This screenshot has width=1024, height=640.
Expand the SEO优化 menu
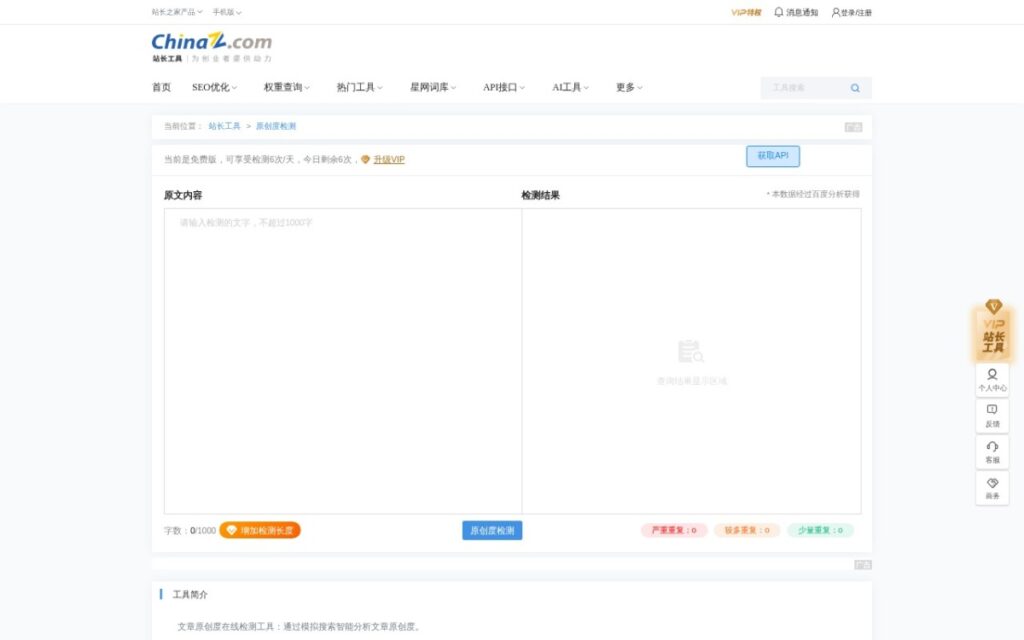pos(214,88)
